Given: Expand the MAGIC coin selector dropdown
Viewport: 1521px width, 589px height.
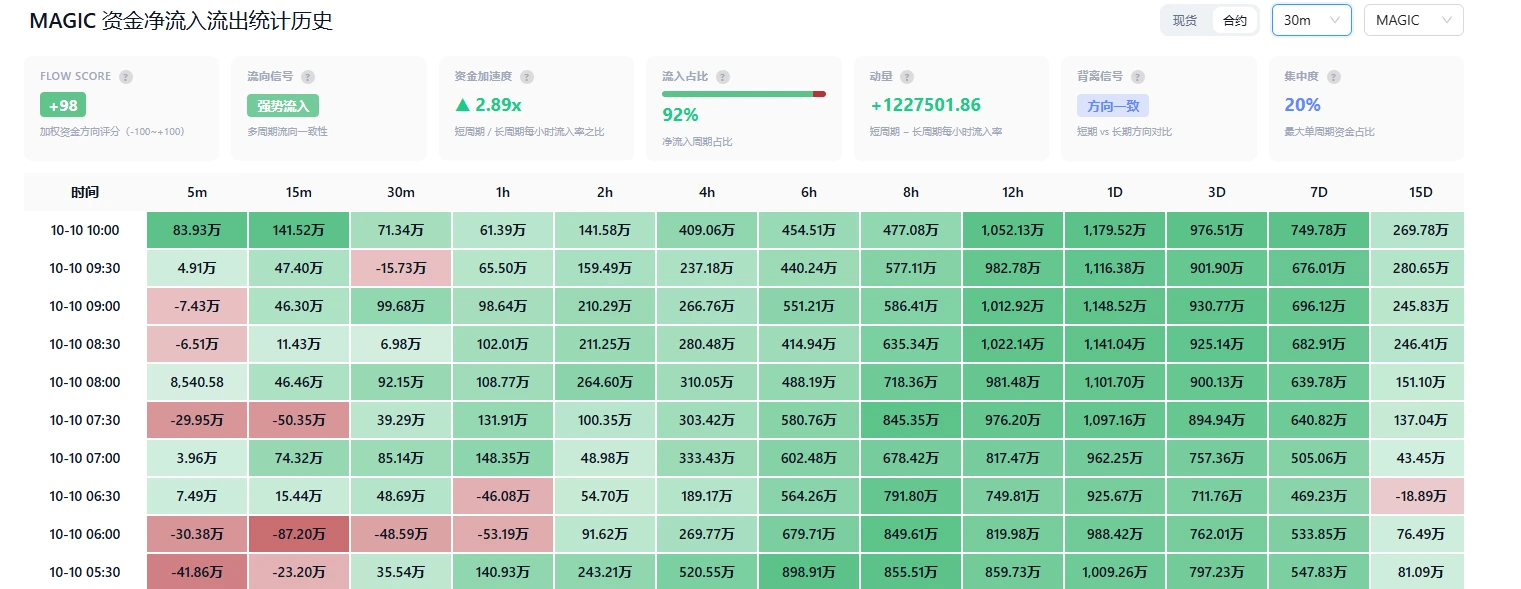Looking at the screenshot, I should tap(1414, 20).
